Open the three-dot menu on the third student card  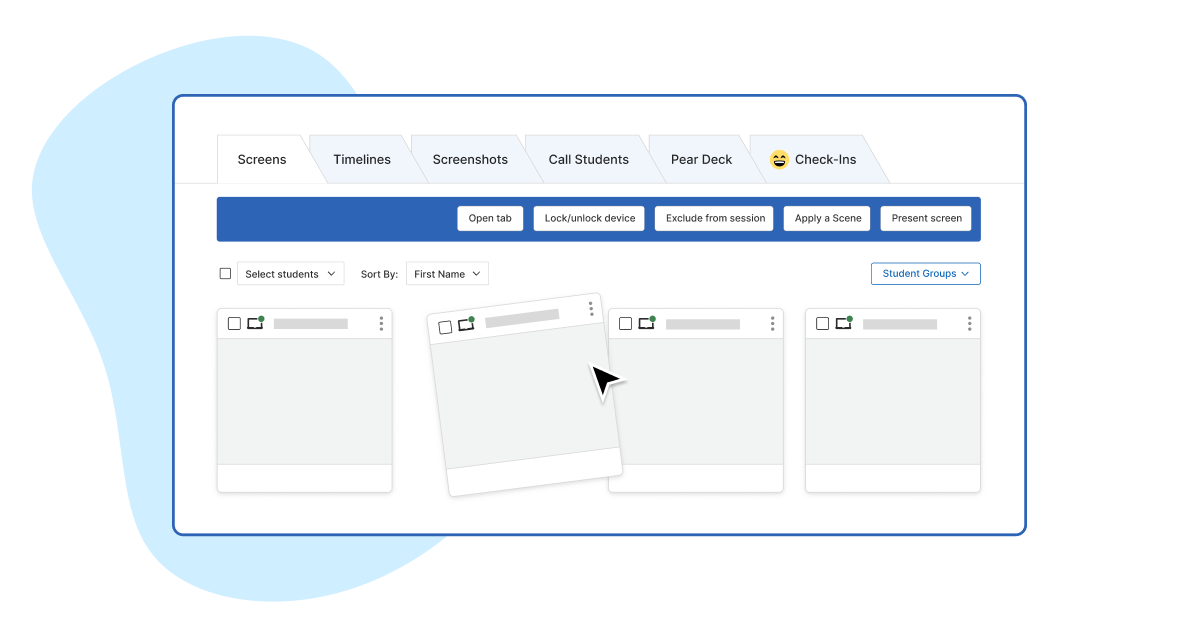(x=772, y=323)
